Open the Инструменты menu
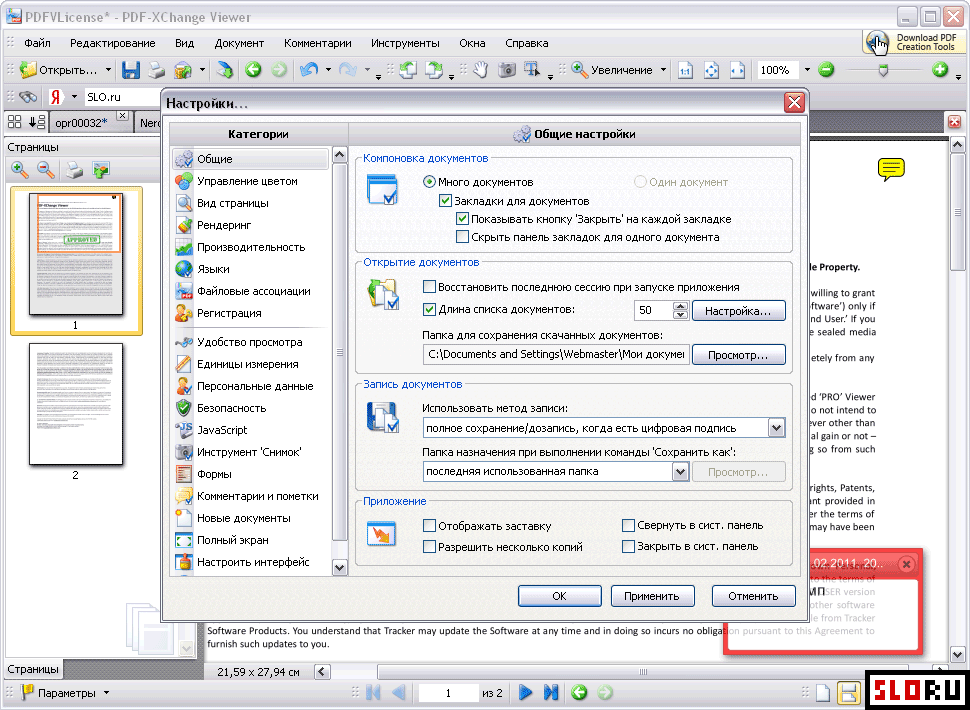This screenshot has width=970, height=710. [405, 43]
